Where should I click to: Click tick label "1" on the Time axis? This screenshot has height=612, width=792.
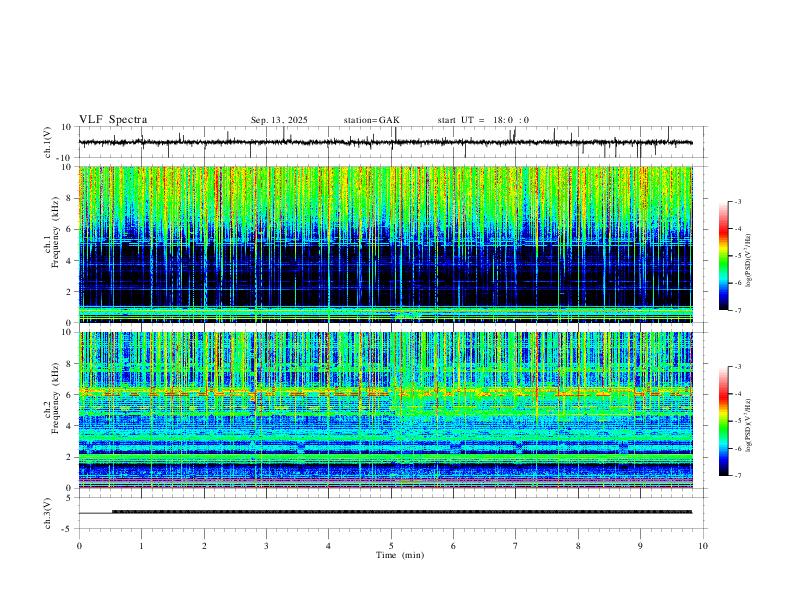tap(141, 546)
